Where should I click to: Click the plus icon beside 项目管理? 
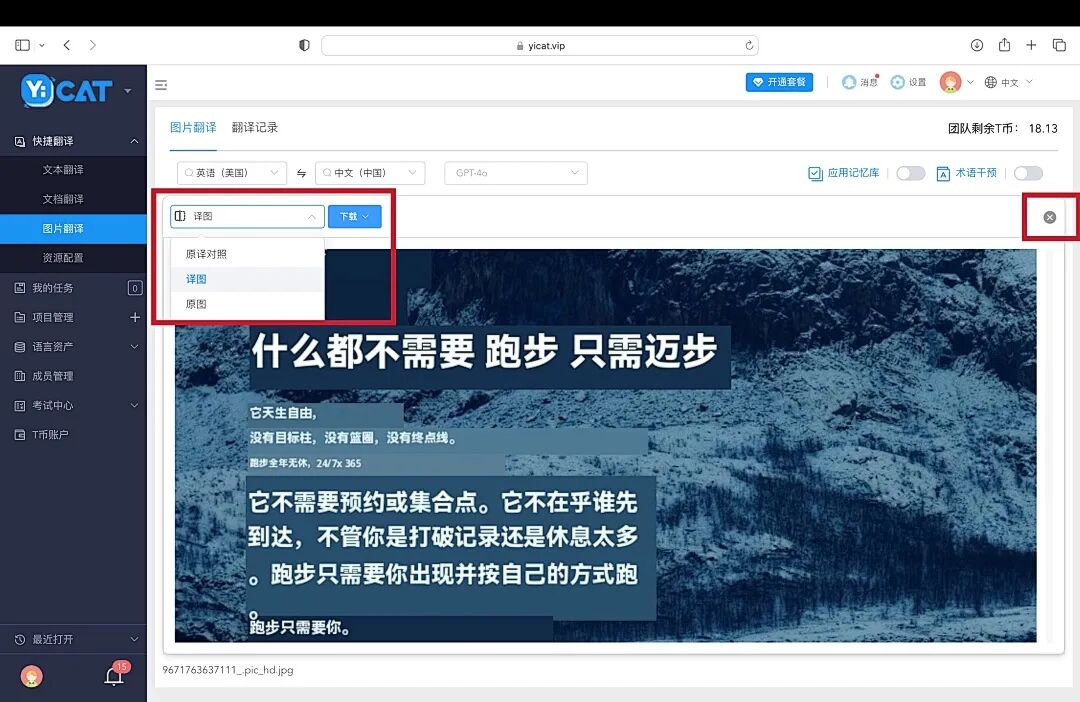[x=135, y=317]
